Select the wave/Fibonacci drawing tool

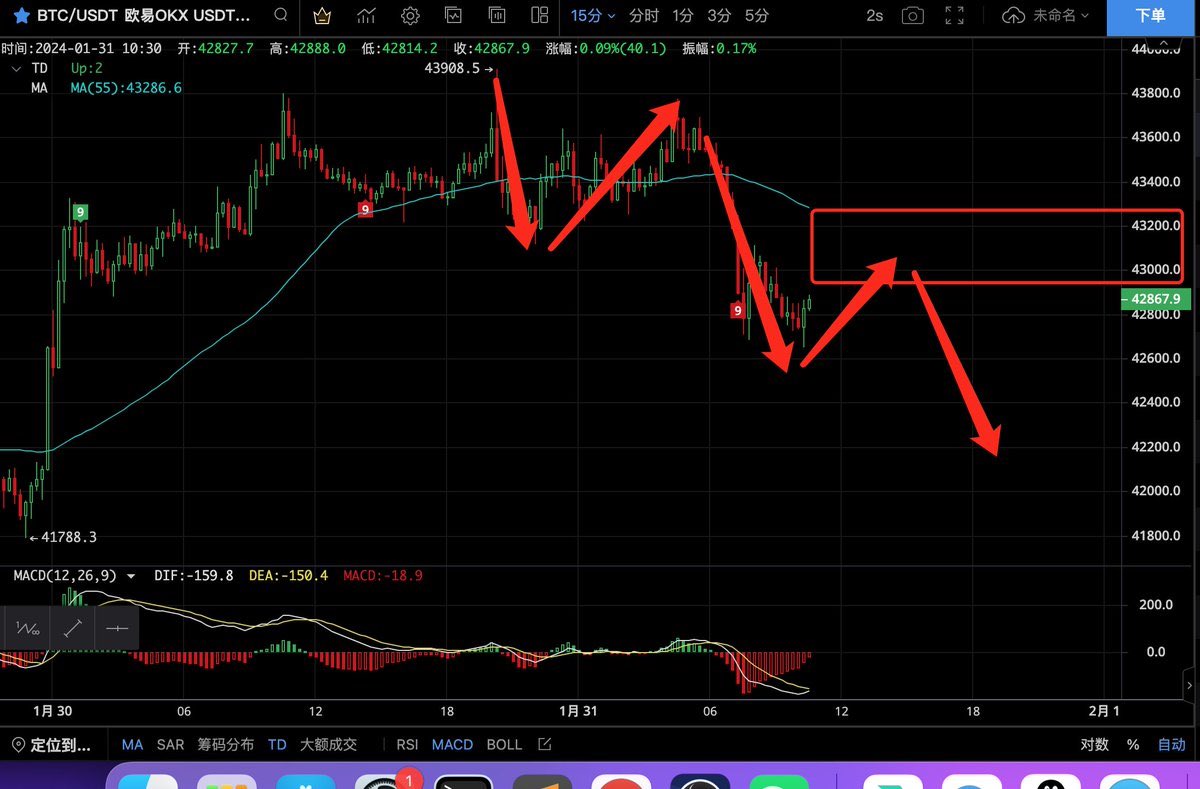pyautogui.click(x=27, y=628)
